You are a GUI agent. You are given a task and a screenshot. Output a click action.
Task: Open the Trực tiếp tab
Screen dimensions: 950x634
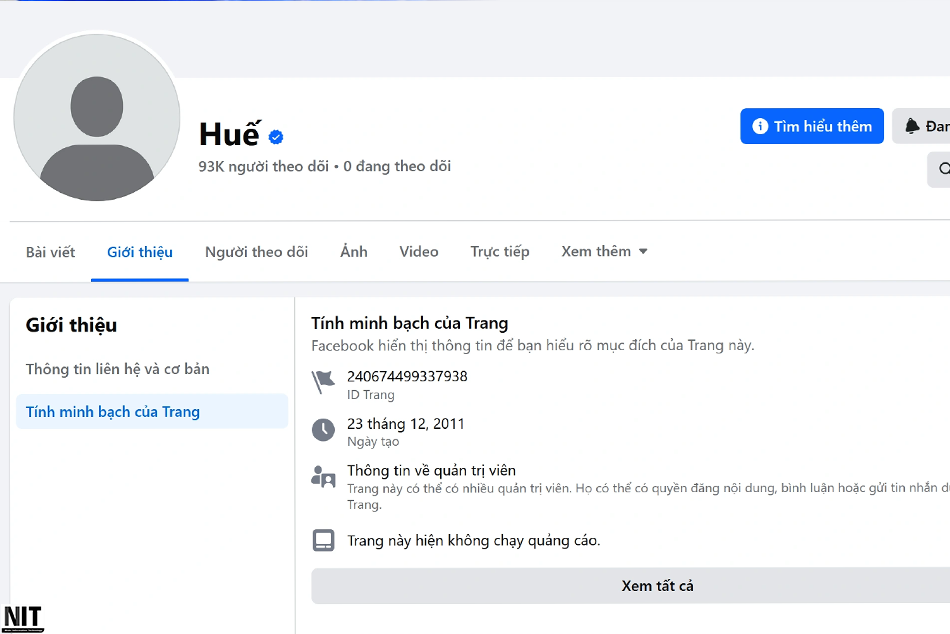[500, 252]
